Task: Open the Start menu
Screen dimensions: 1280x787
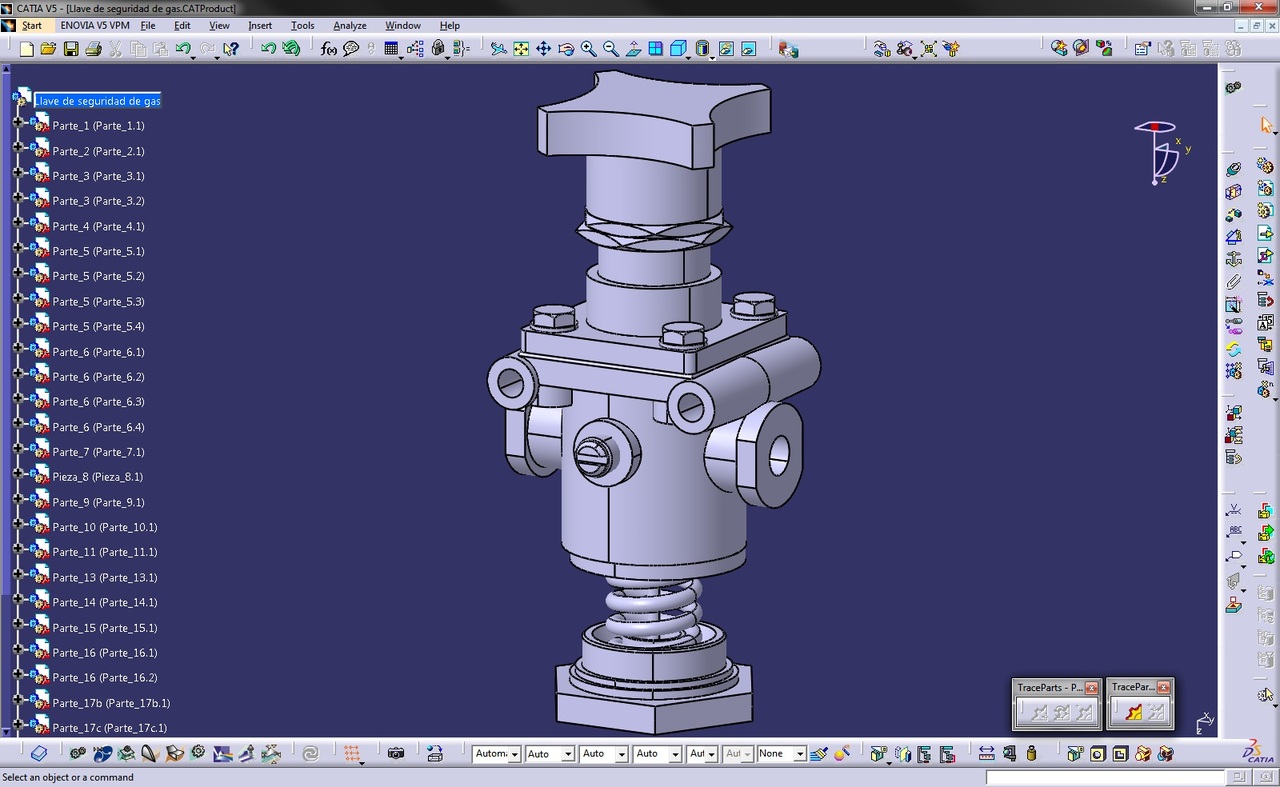Action: [x=32, y=25]
